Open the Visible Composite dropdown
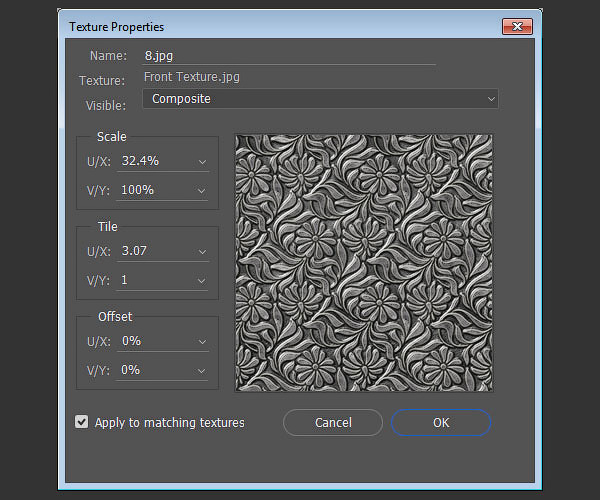 (320, 99)
